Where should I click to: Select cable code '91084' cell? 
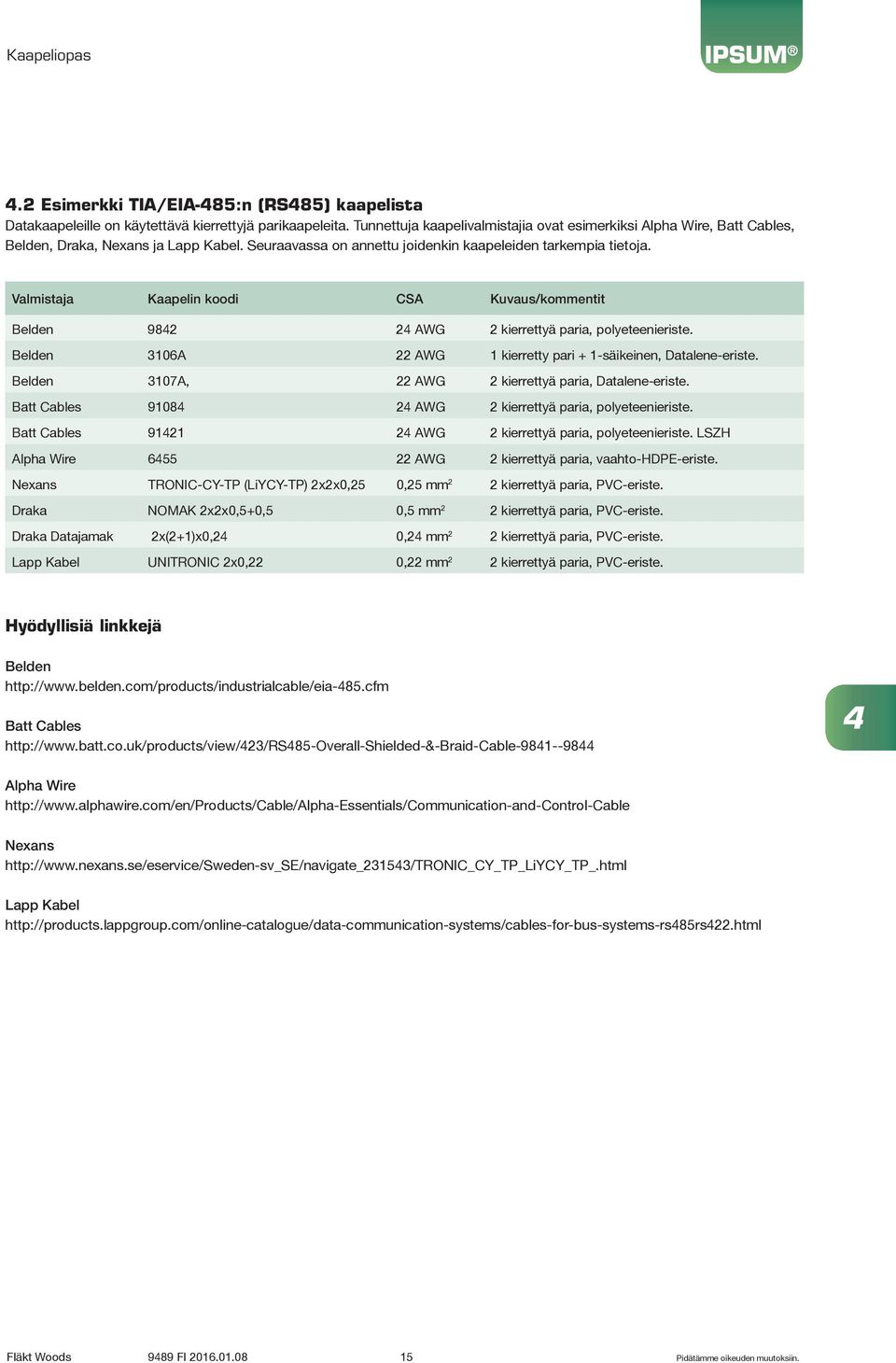coord(166,407)
